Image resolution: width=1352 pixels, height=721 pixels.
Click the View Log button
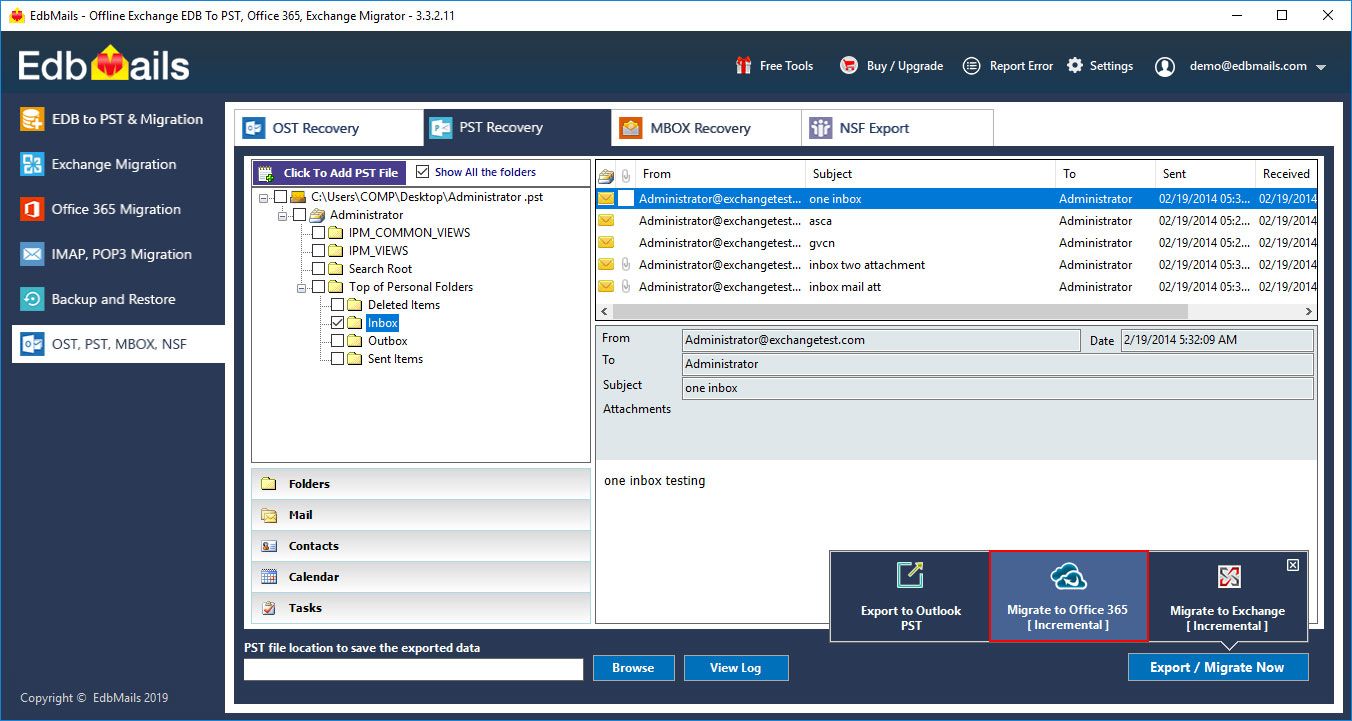pyautogui.click(x=737, y=668)
